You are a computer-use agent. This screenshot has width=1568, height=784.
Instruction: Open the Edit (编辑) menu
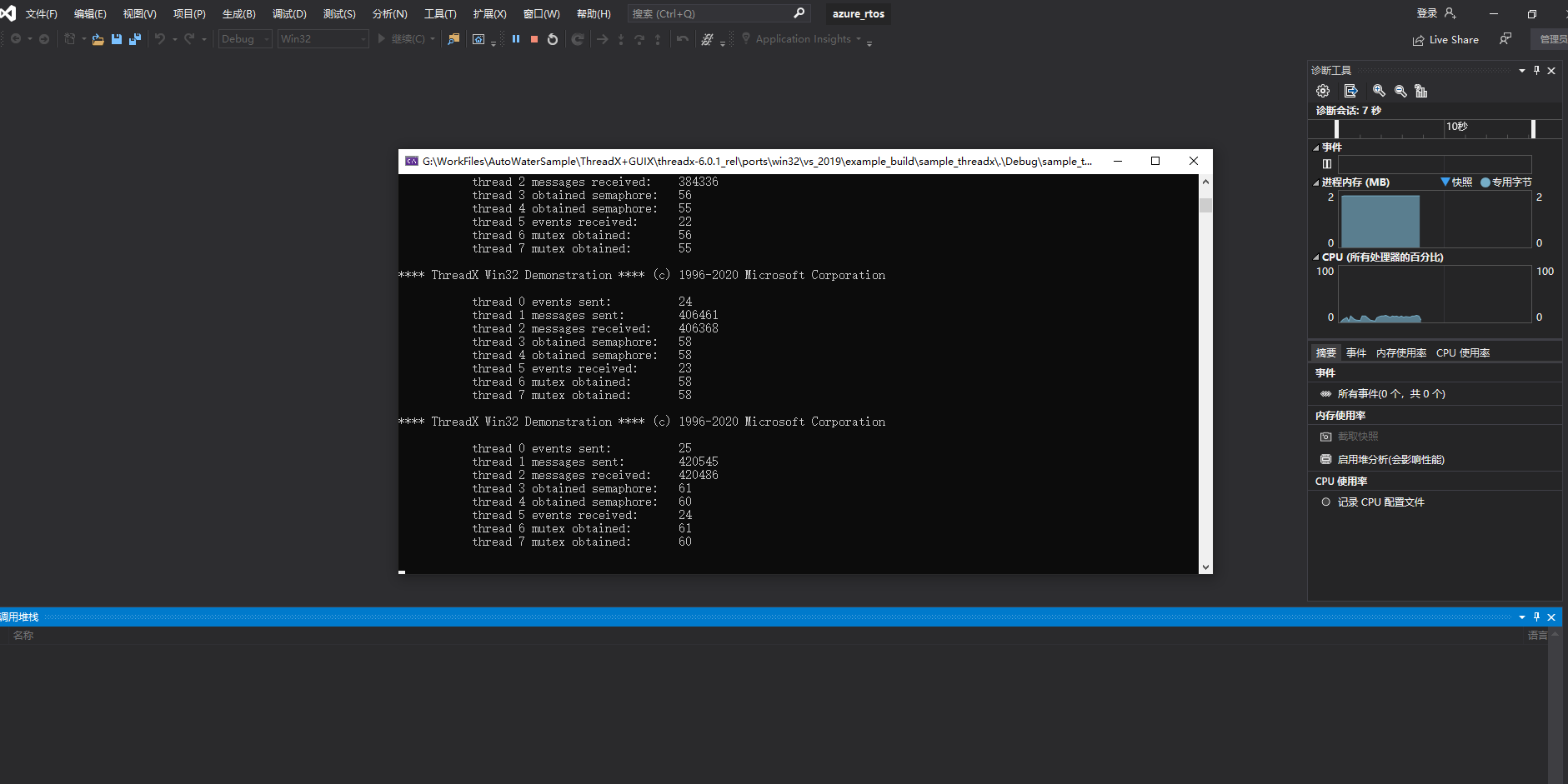coord(90,14)
